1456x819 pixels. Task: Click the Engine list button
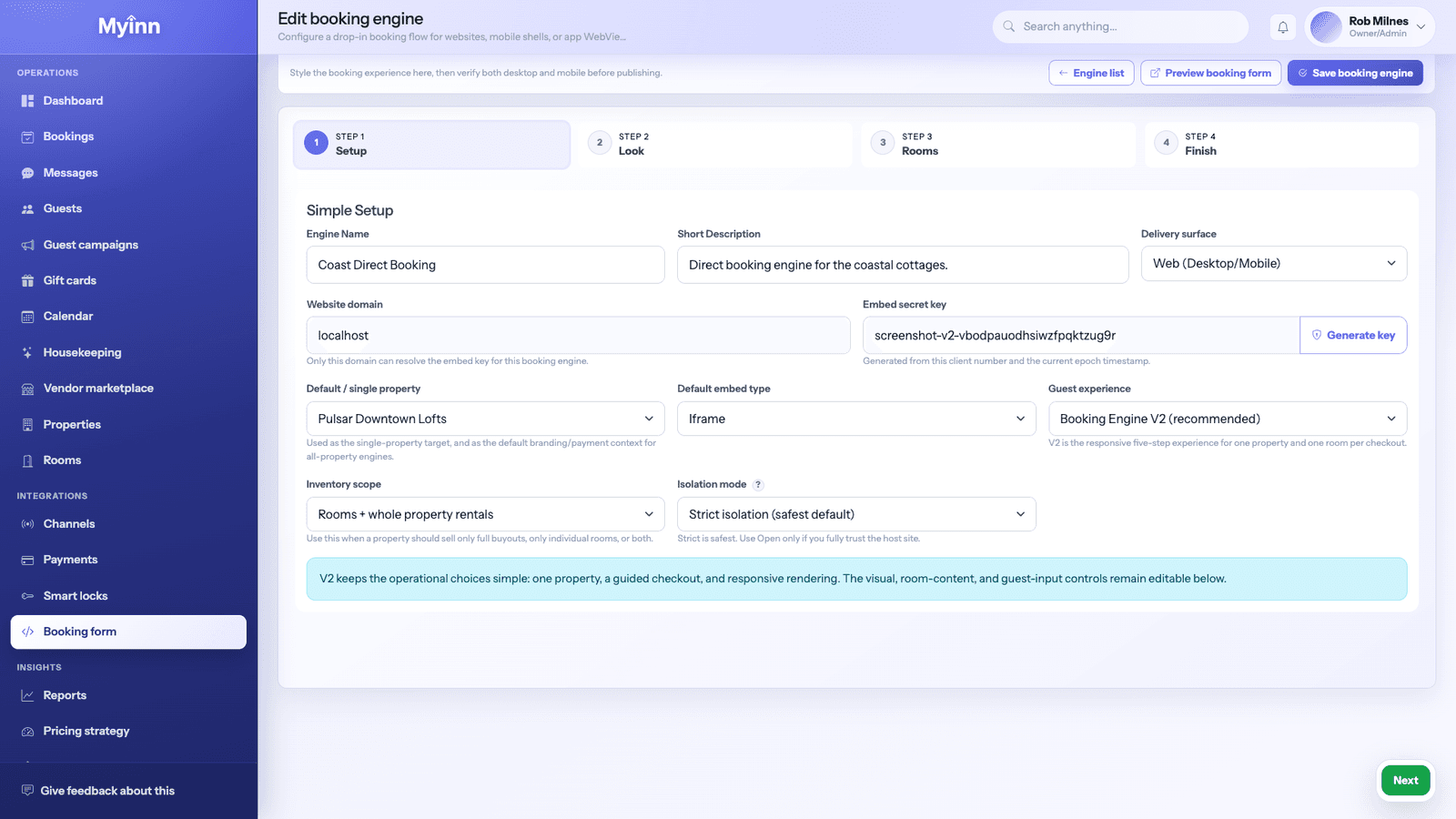pyautogui.click(x=1091, y=73)
